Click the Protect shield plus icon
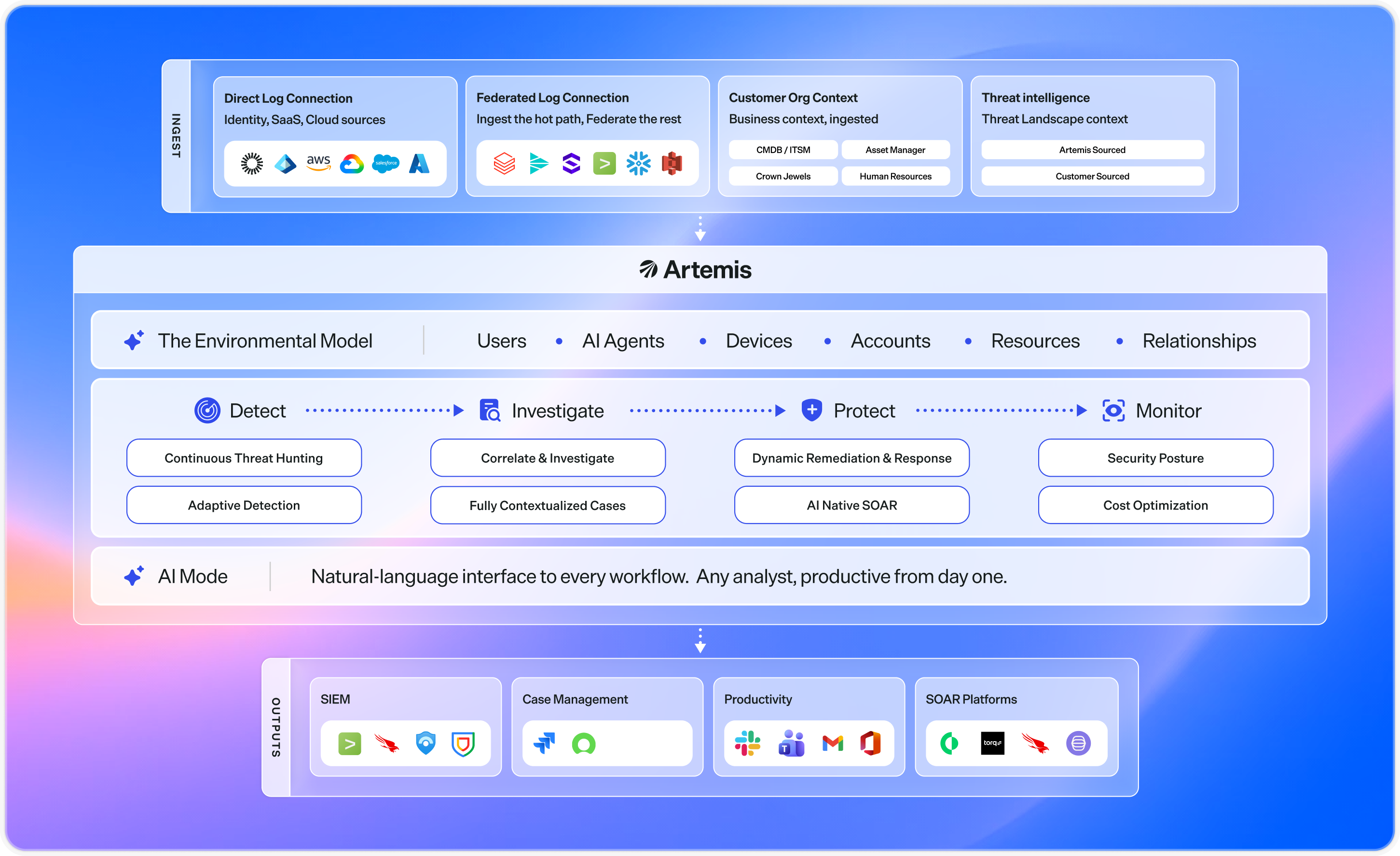The image size is (1400, 856). point(812,410)
